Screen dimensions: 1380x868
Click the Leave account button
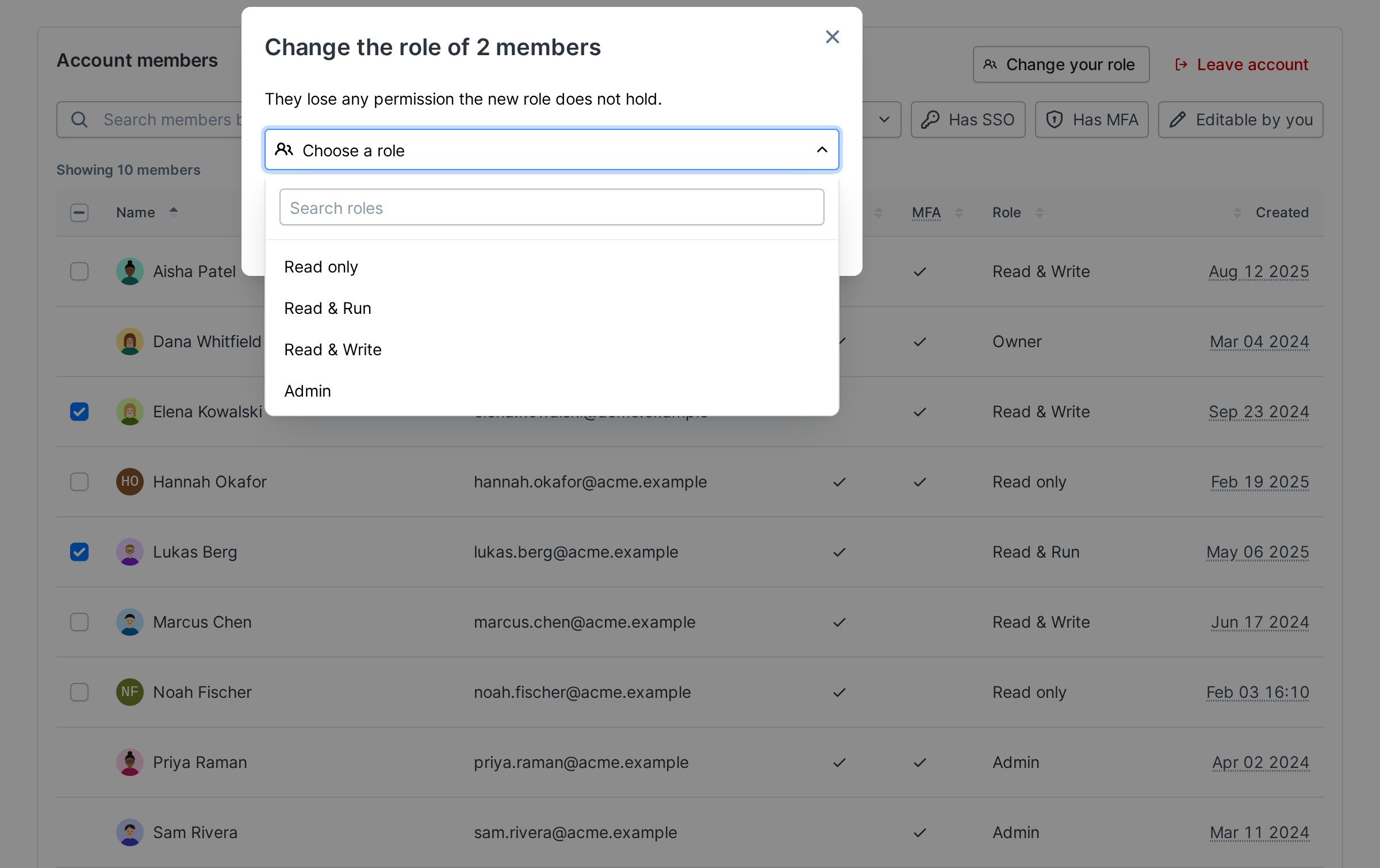tap(1241, 64)
